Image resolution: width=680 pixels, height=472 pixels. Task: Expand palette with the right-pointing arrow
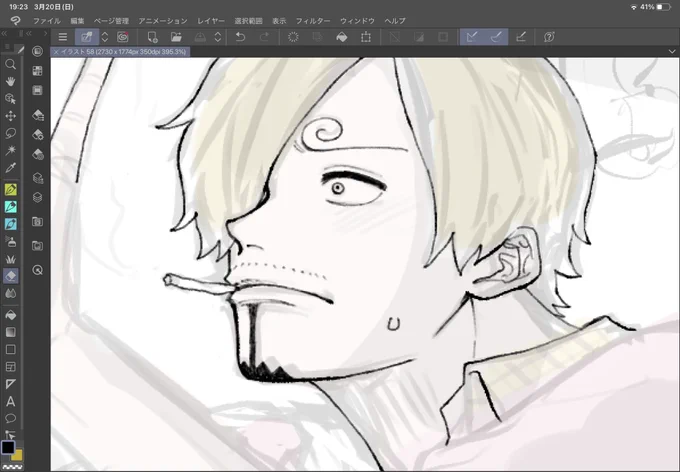pyautogui.click(x=45, y=33)
